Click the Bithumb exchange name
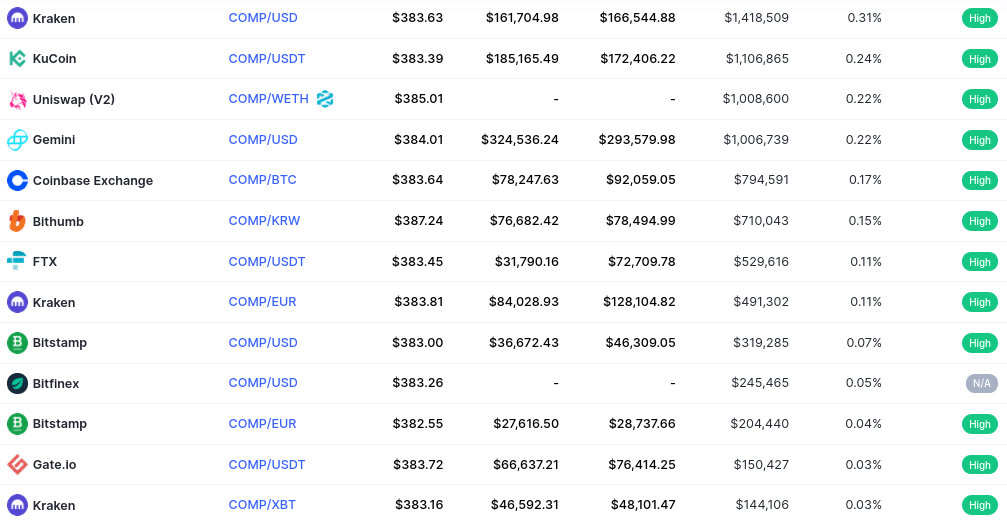 (58, 222)
